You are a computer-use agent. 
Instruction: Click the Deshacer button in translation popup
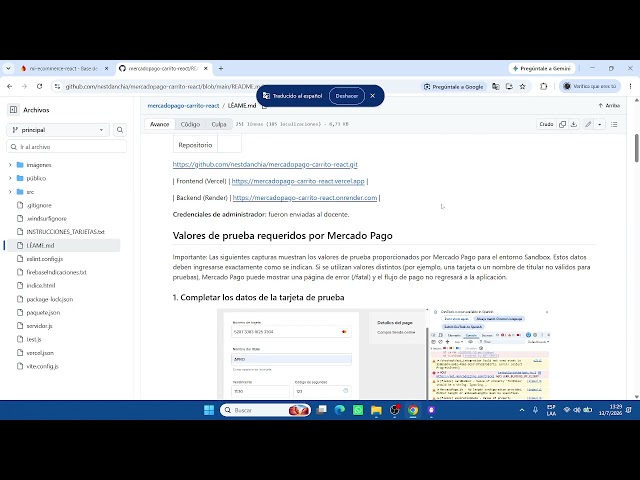pos(347,96)
